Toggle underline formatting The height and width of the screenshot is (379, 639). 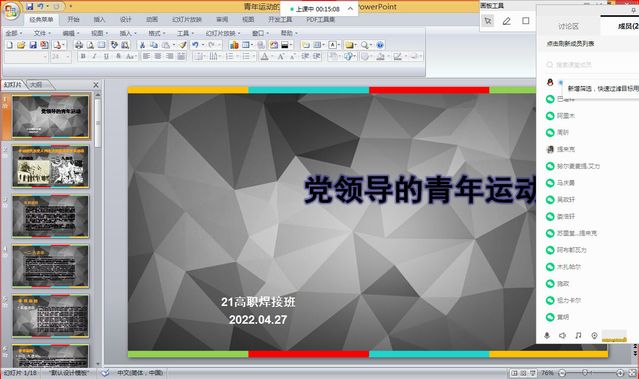click(x=106, y=56)
